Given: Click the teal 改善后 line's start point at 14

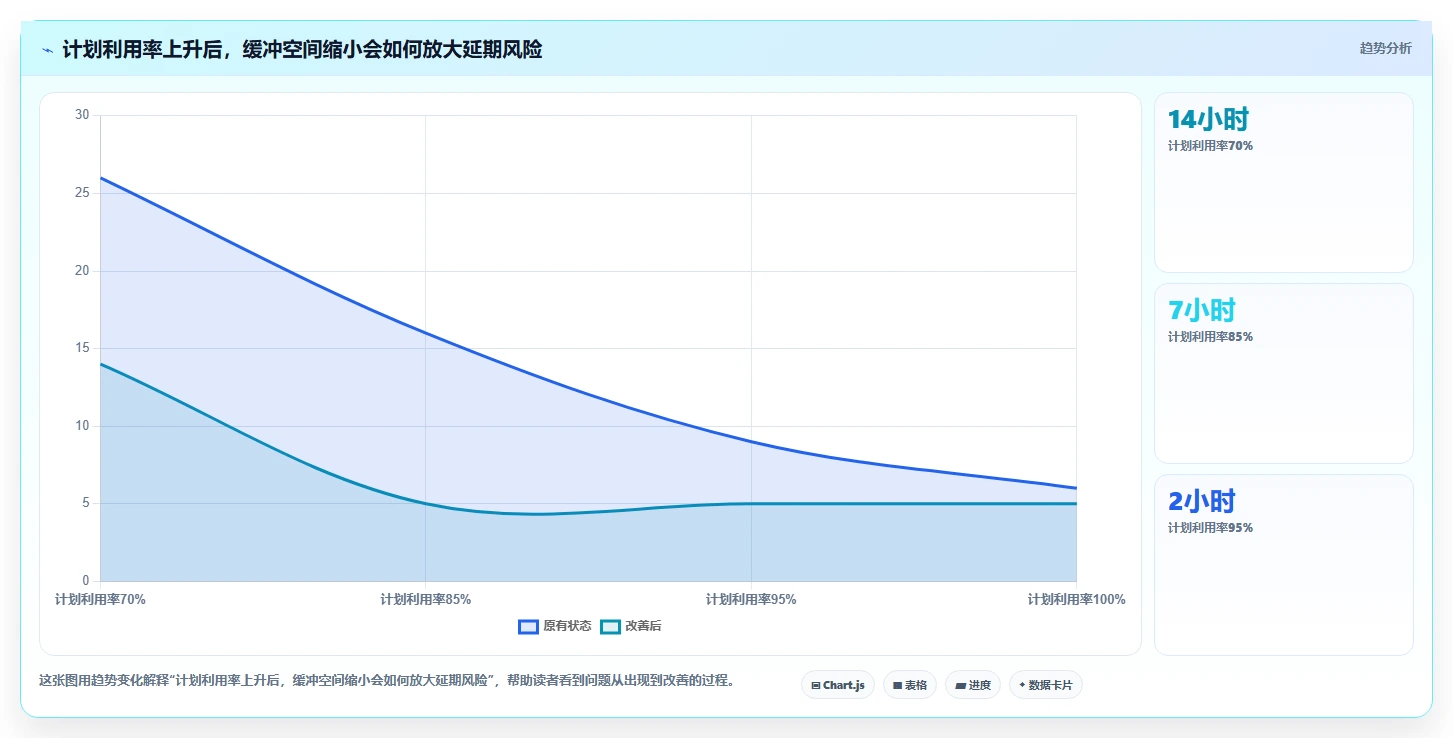Looking at the screenshot, I should (x=101, y=364).
